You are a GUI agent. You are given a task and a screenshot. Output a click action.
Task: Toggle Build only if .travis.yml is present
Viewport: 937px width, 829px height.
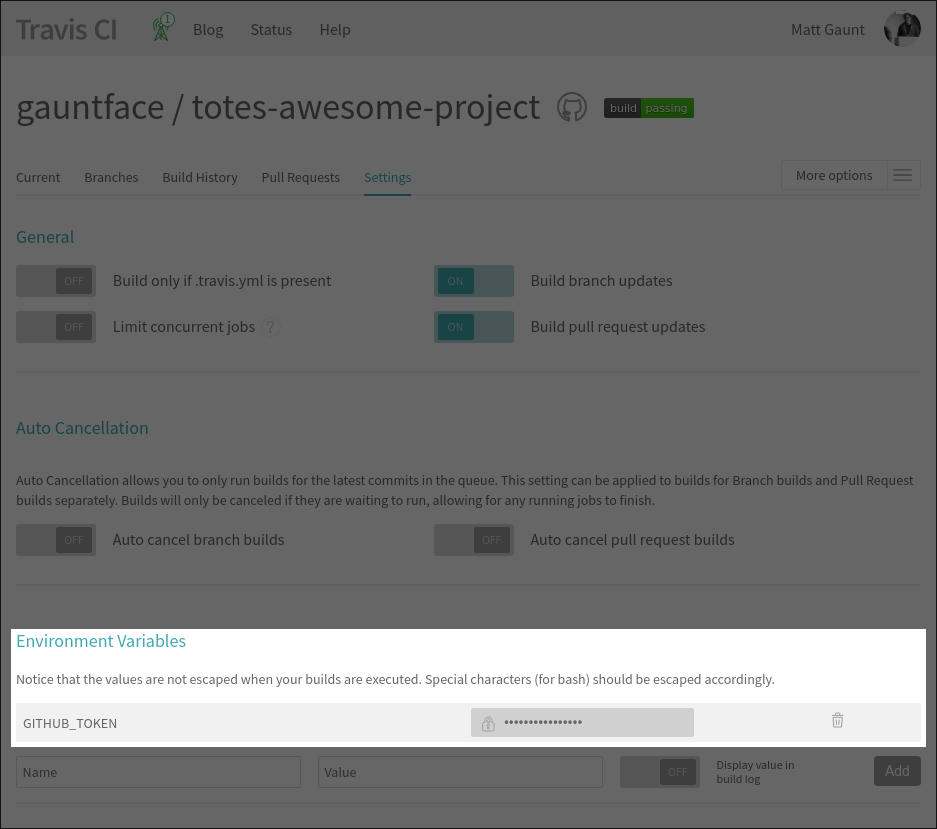[56, 281]
